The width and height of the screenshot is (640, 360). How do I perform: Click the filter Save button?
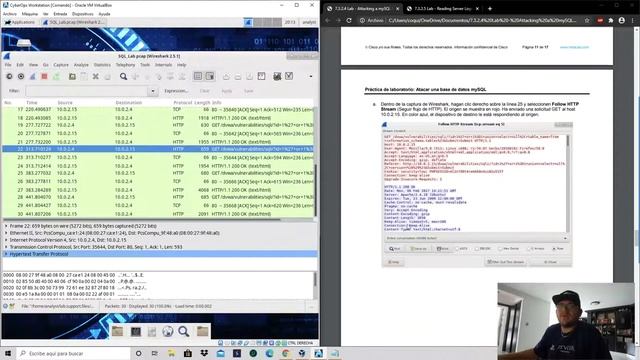click(x=249, y=91)
